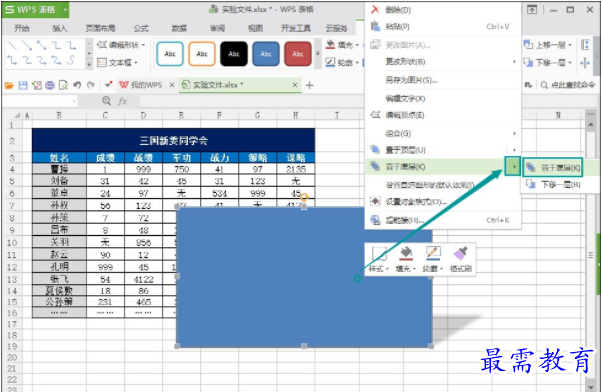Choose 删除(D) in the context menu

pos(443,10)
